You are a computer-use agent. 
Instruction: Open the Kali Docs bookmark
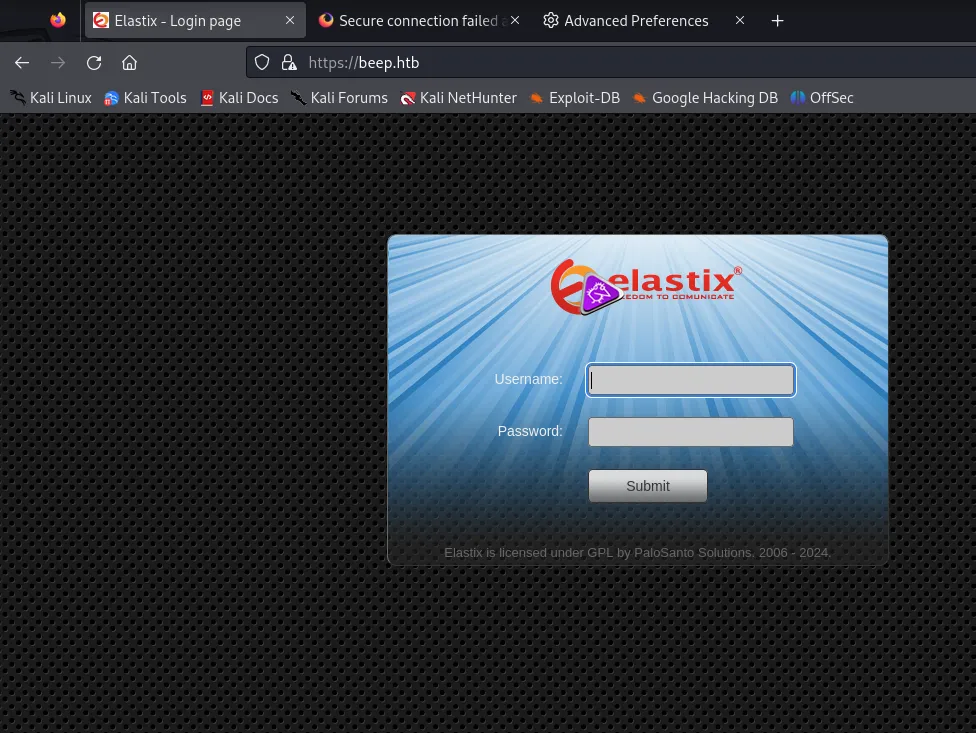click(x=240, y=98)
